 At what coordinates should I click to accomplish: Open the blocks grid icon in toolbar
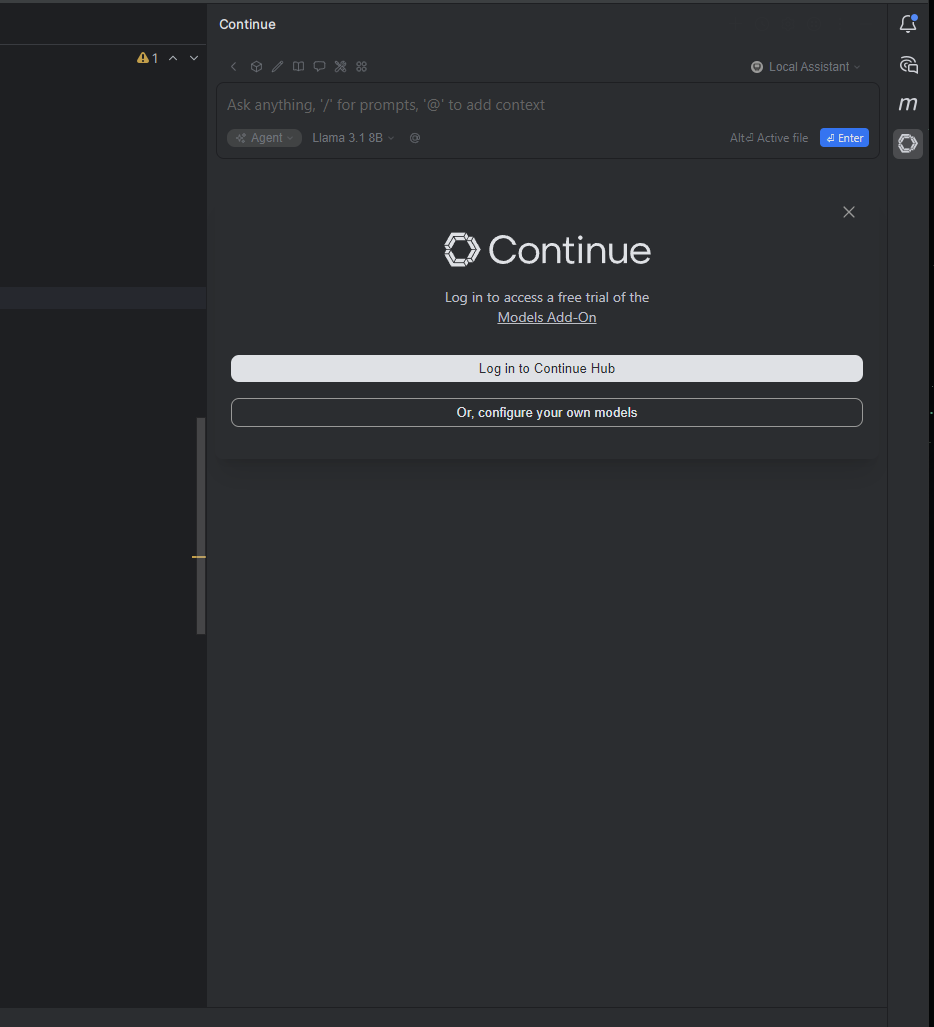pyautogui.click(x=361, y=66)
